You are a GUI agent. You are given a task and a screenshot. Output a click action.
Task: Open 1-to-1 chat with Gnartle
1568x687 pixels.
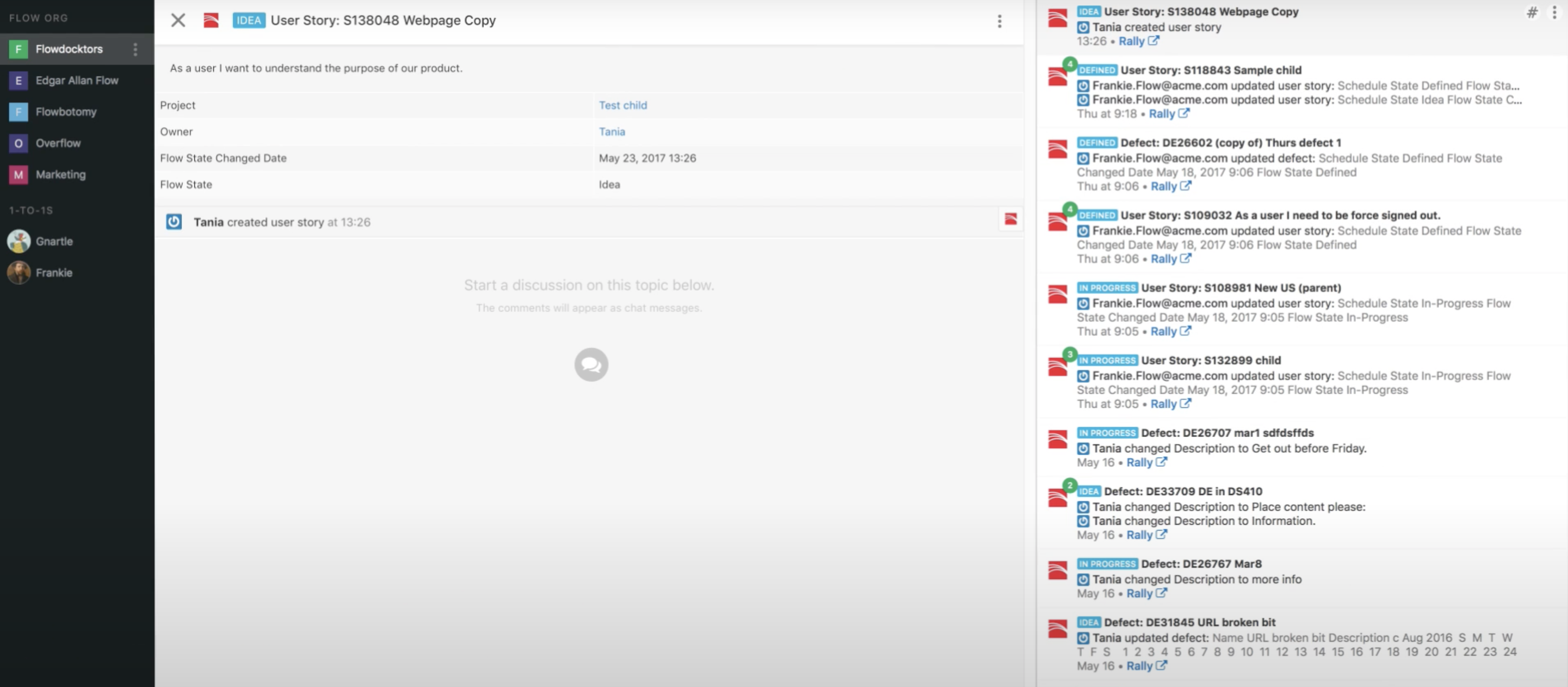54,241
